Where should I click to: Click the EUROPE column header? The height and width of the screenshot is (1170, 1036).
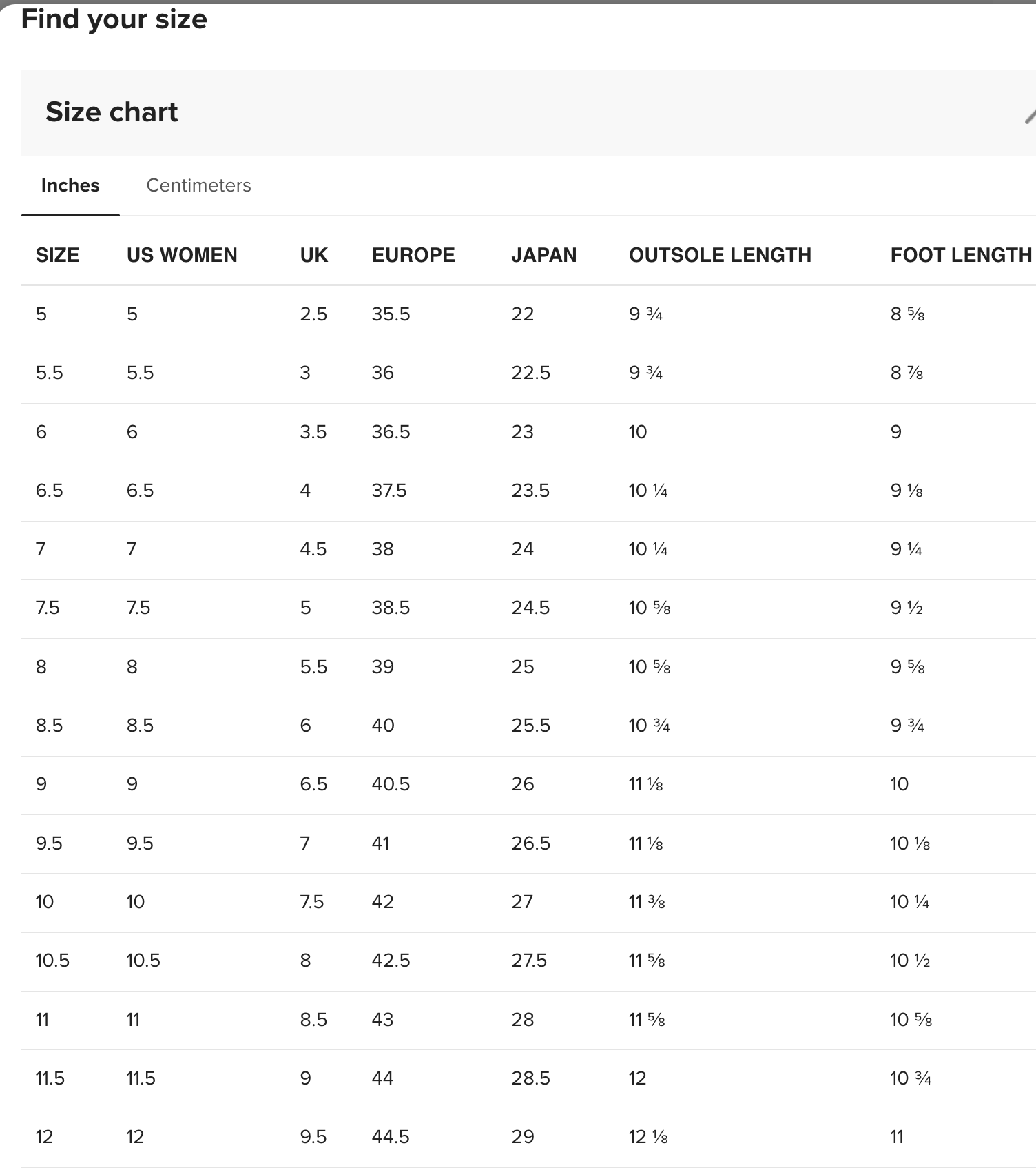[413, 255]
